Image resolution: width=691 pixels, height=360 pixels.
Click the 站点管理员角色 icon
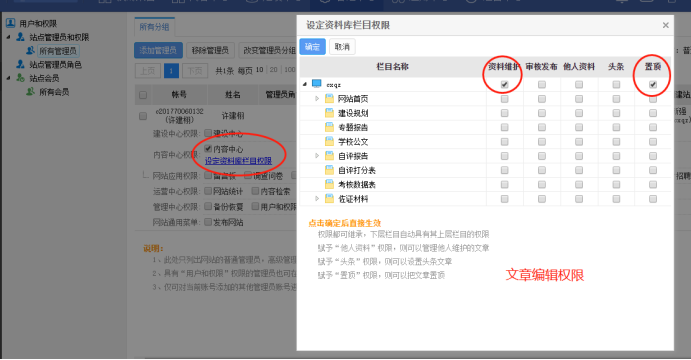click(x=20, y=64)
